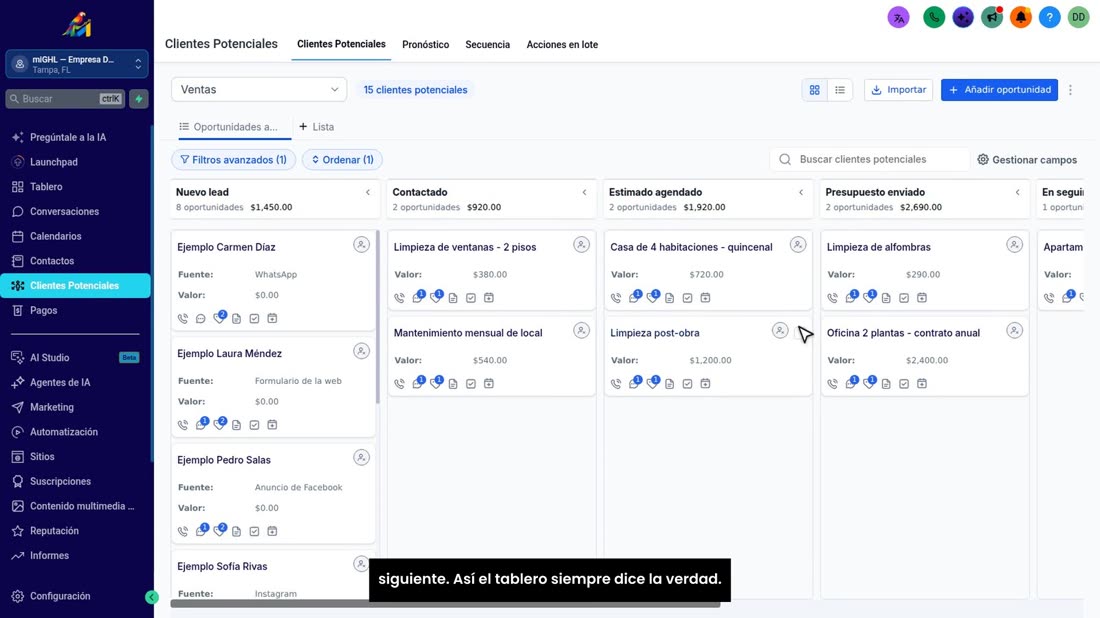Open the miGHL account switcher
This screenshot has width=1100, height=618.
76,64
